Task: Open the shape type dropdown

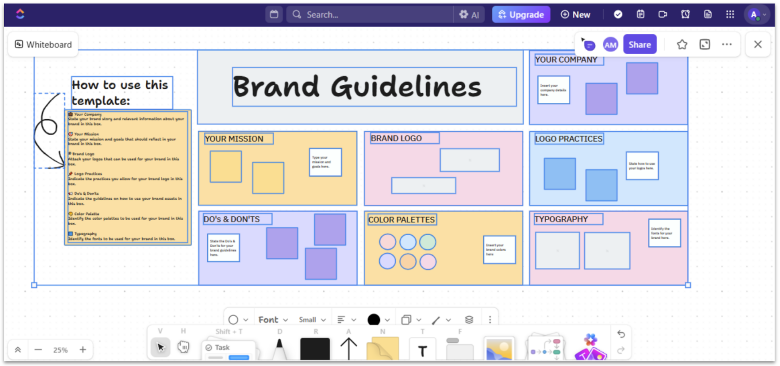Action: [x=238, y=320]
